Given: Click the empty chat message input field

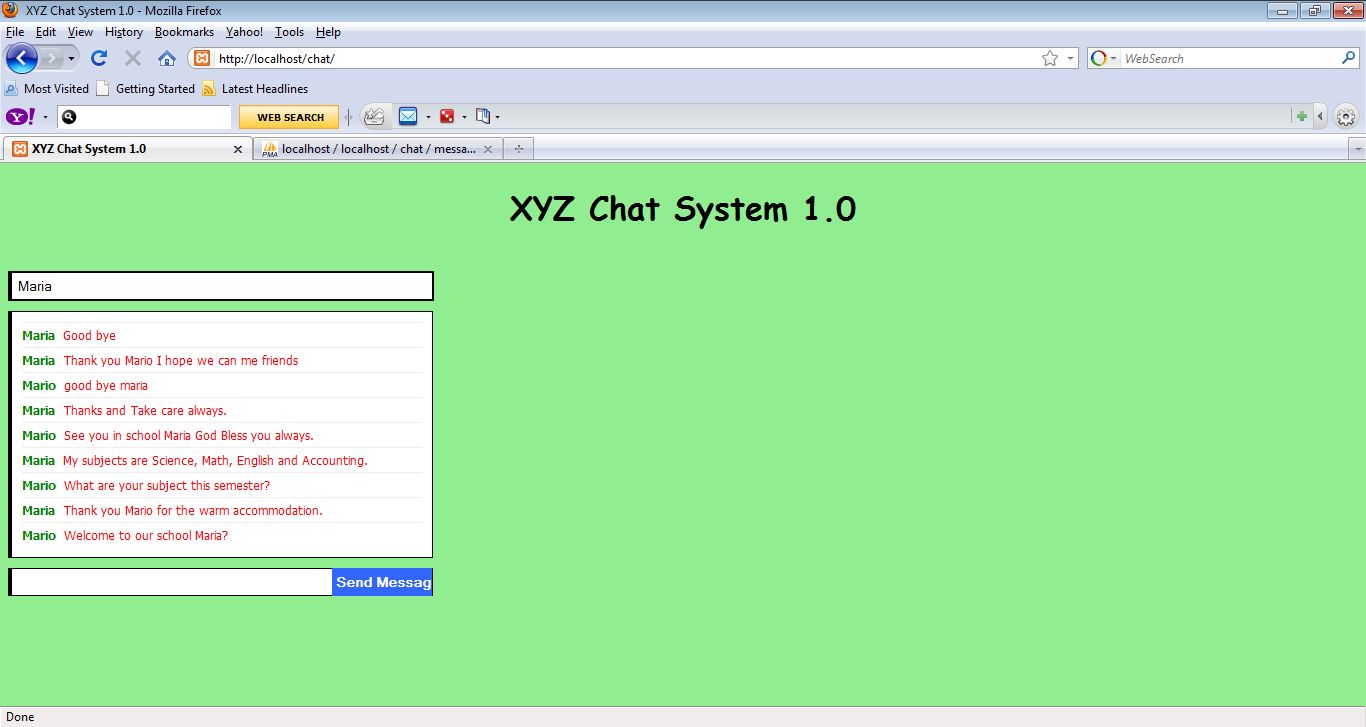Looking at the screenshot, I should tap(170, 581).
